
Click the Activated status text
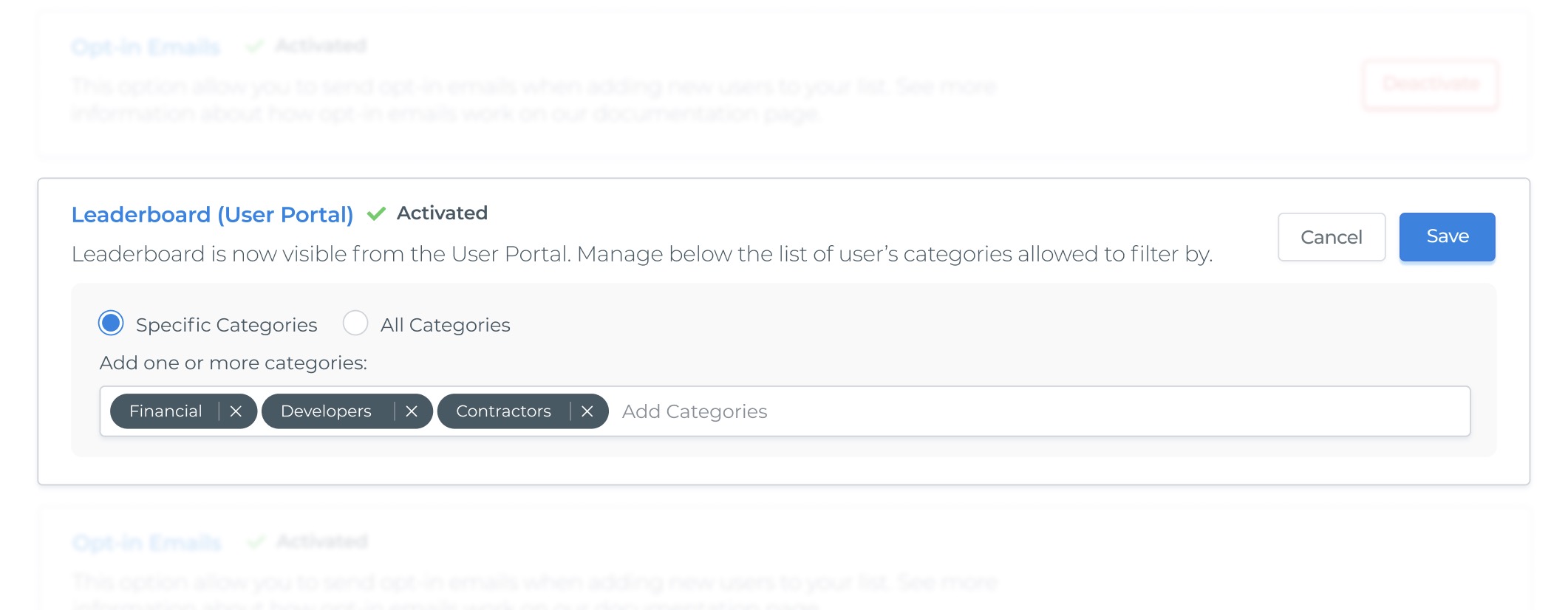(x=442, y=213)
